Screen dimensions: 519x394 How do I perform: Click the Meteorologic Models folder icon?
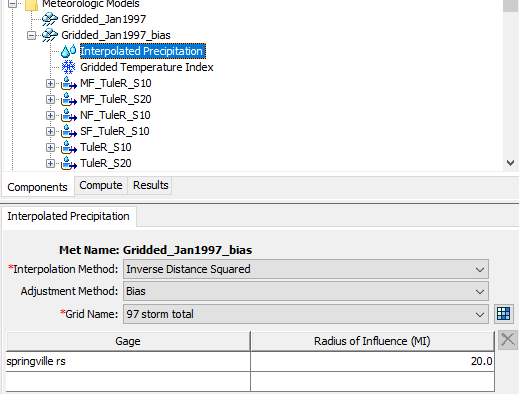pos(31,5)
